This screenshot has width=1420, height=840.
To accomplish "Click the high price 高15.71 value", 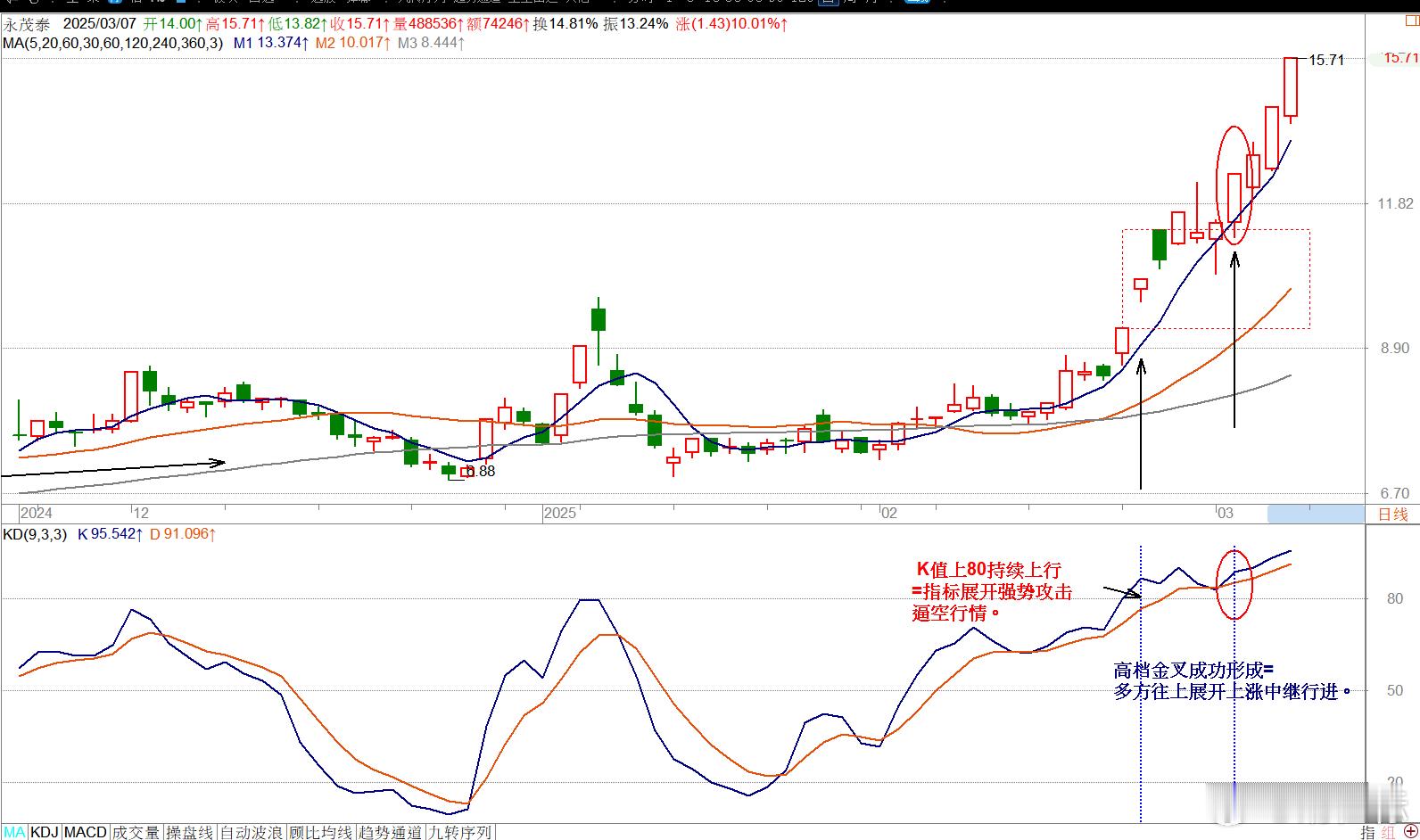I will click(x=235, y=24).
